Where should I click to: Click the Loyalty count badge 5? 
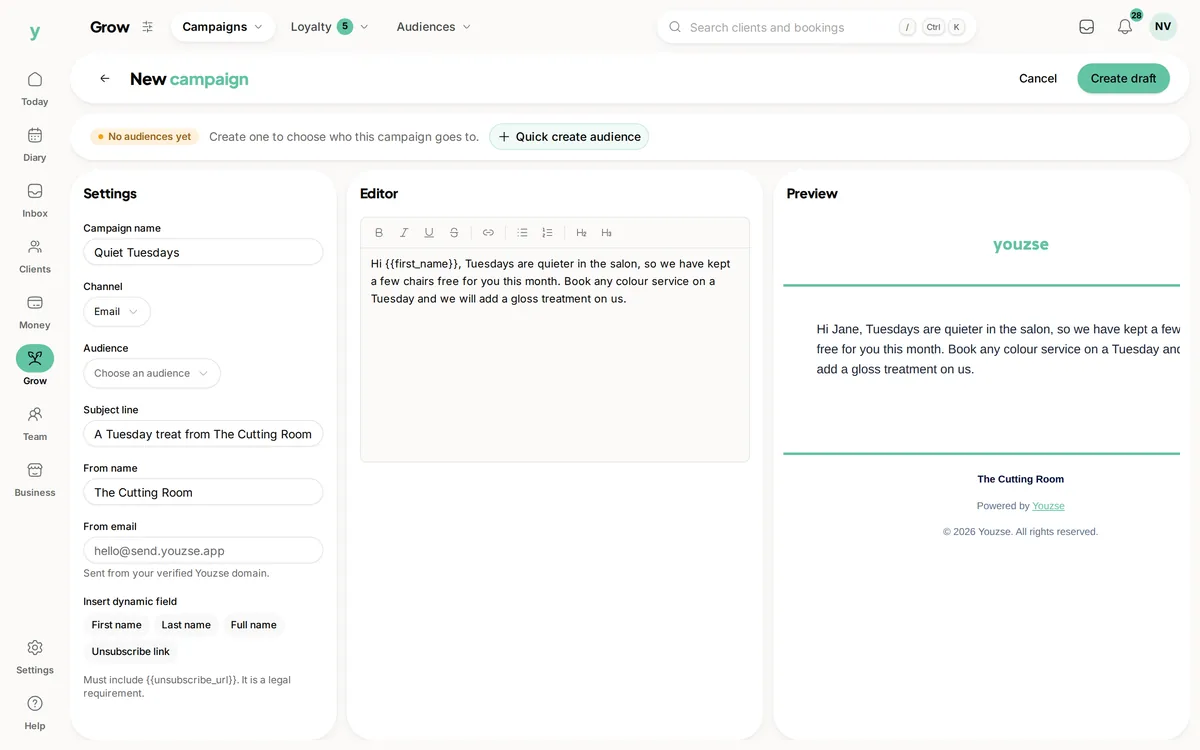point(345,27)
